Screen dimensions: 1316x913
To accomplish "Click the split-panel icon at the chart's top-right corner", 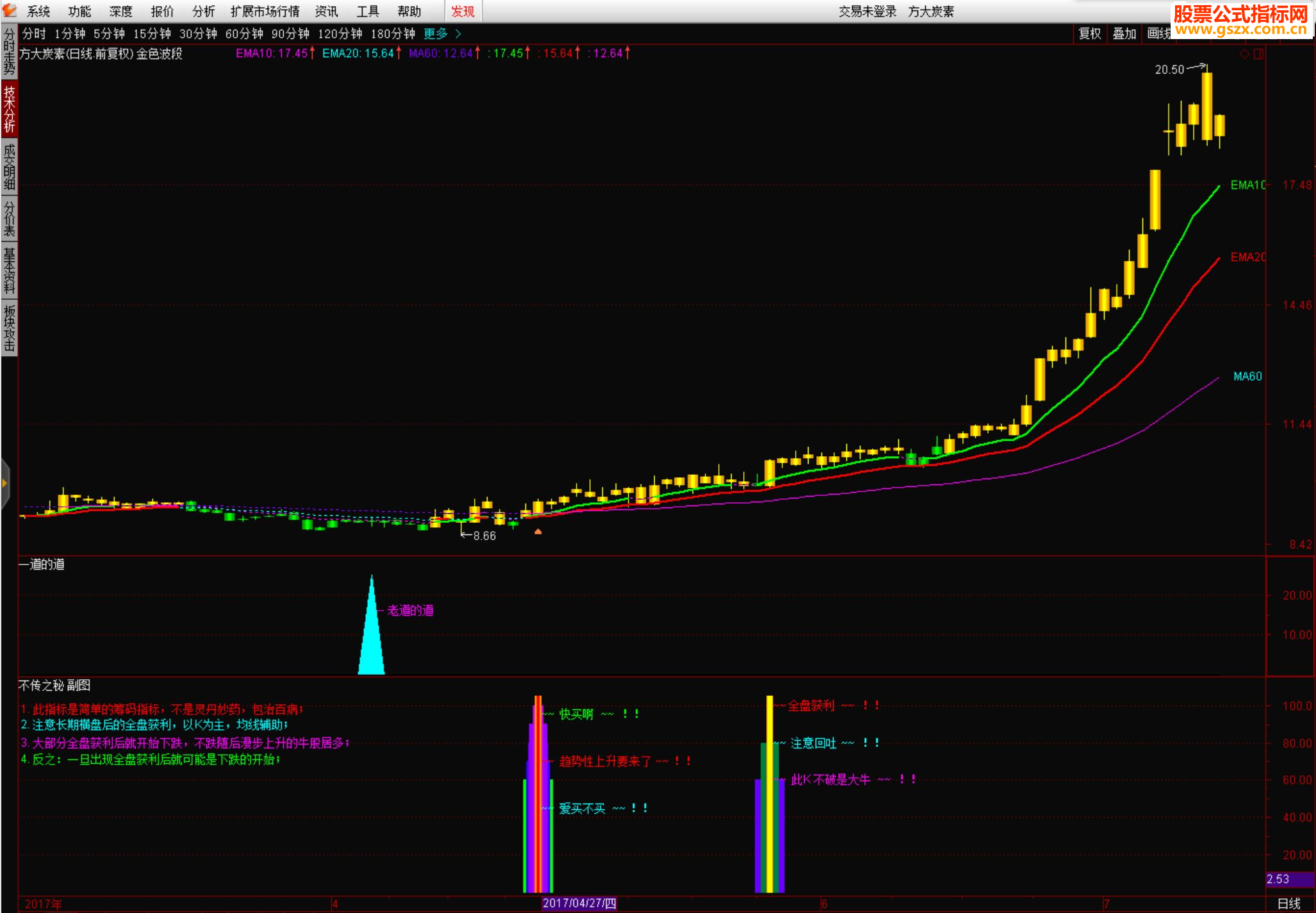I will 1258,54.
